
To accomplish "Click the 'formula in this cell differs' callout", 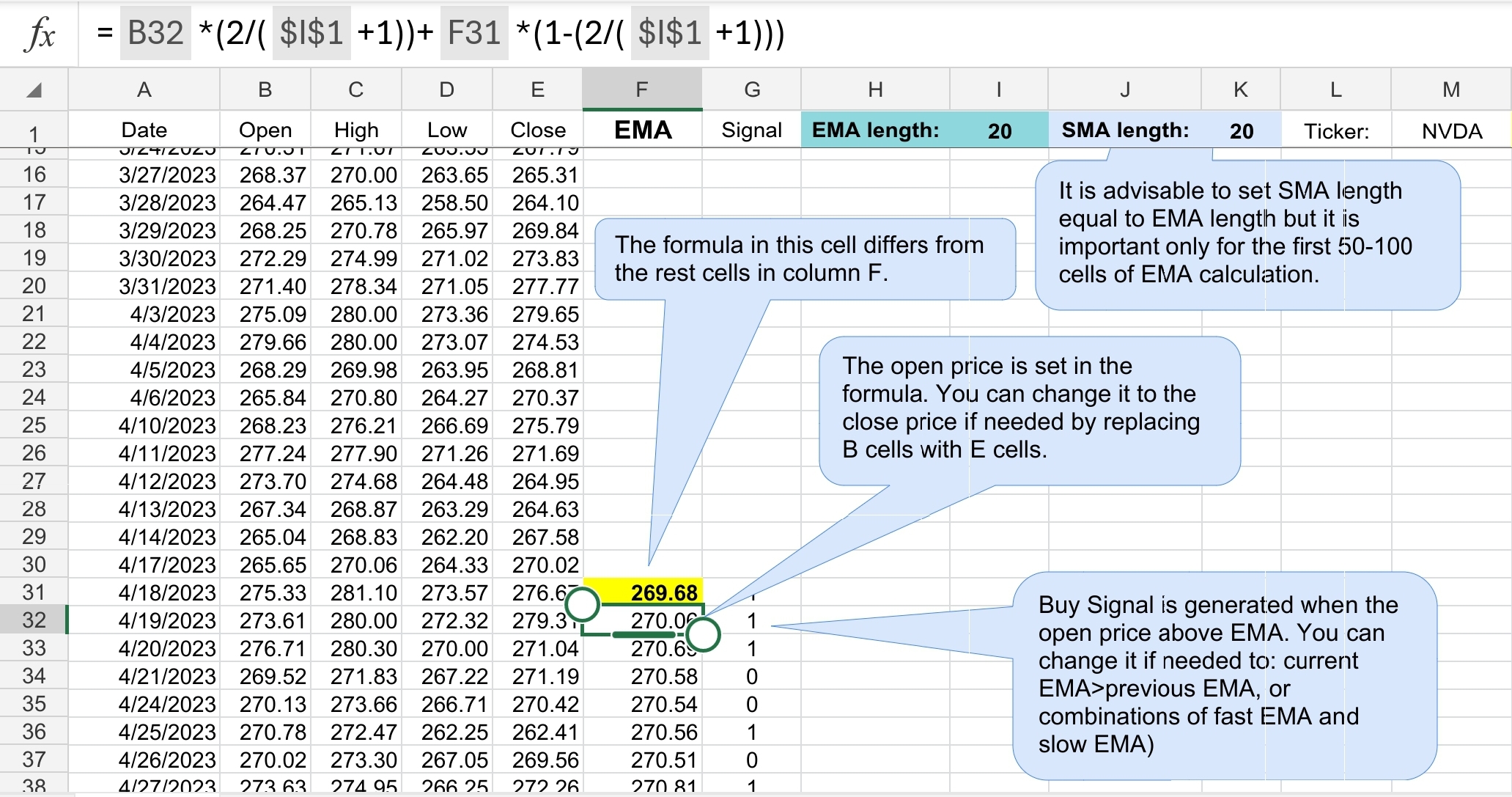I will [805, 259].
